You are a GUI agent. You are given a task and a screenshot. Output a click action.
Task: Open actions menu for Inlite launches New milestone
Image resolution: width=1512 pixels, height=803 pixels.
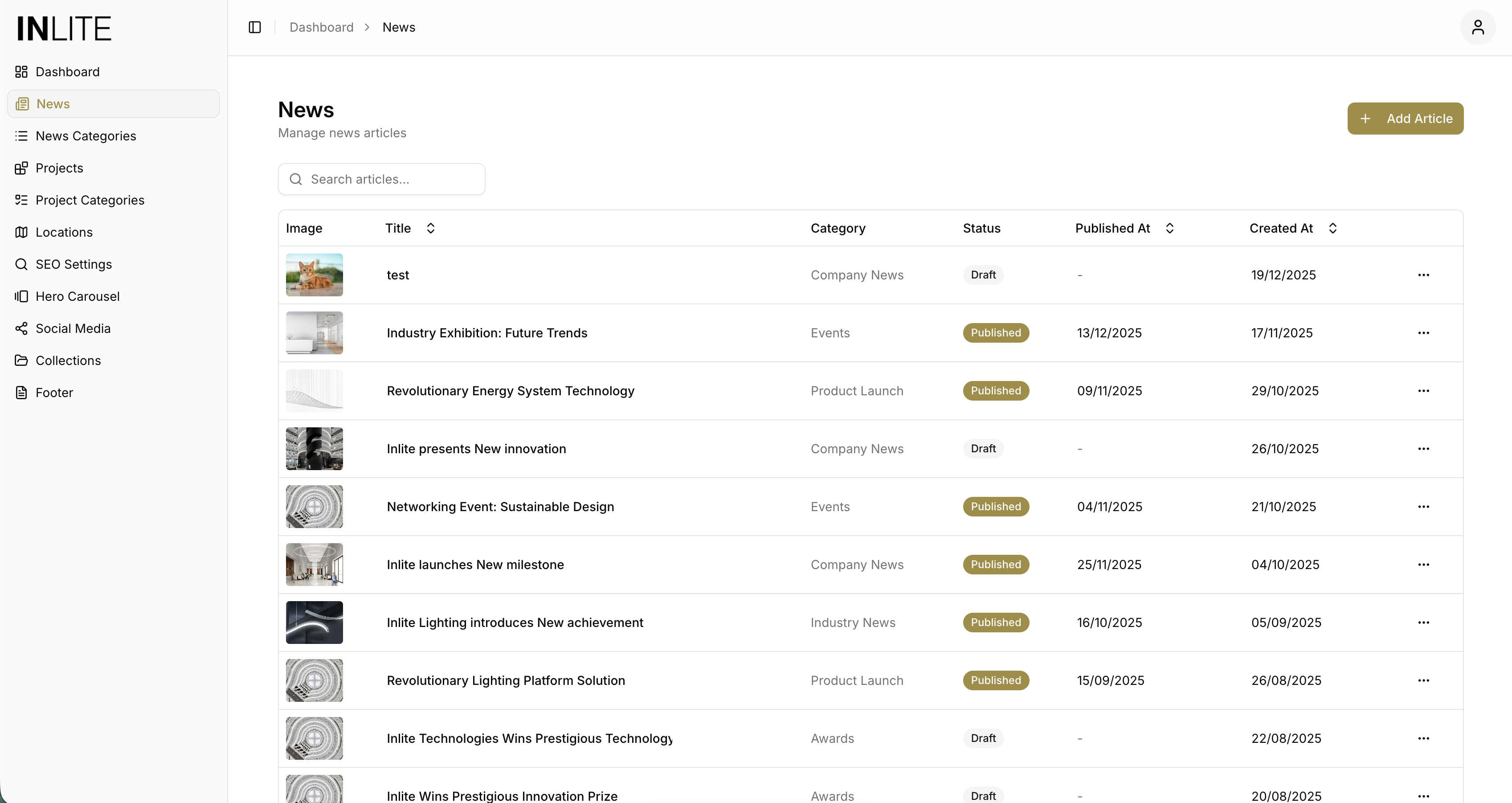tap(1423, 565)
